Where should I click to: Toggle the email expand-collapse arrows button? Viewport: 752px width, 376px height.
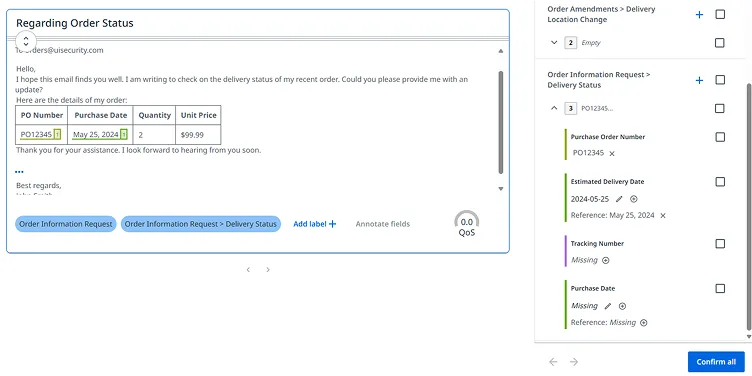26,40
